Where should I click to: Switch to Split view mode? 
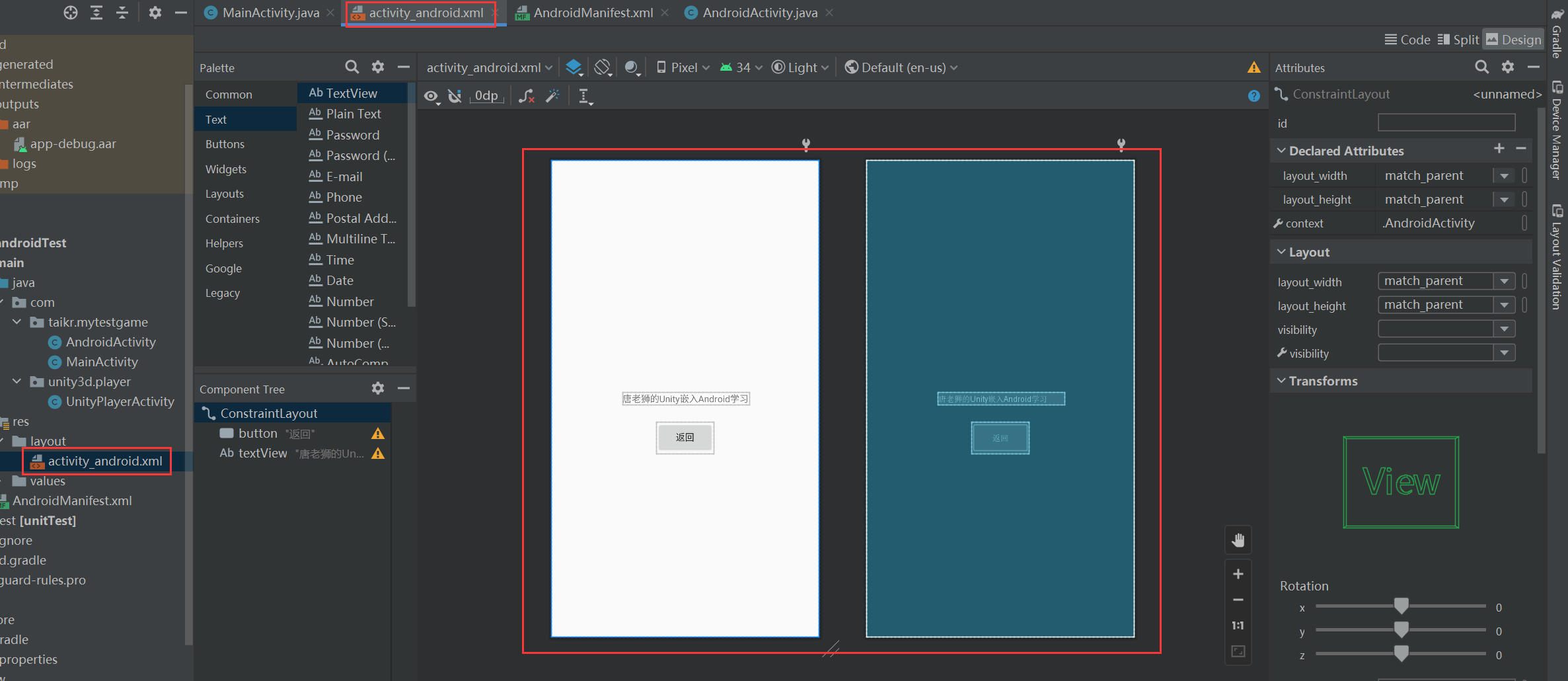coord(1458,40)
